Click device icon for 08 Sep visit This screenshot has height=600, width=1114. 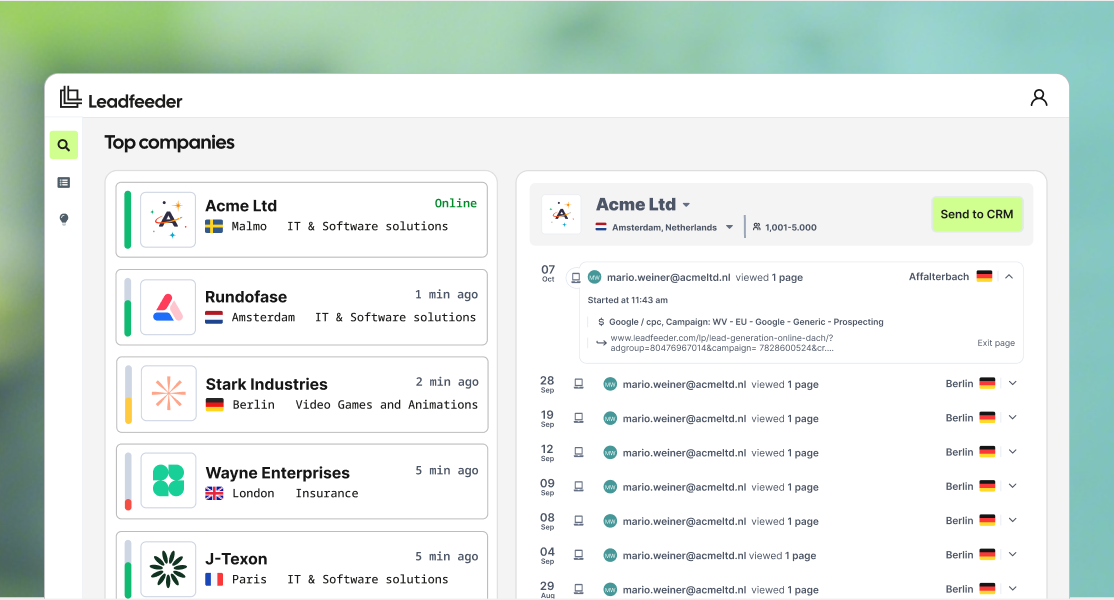tap(578, 520)
